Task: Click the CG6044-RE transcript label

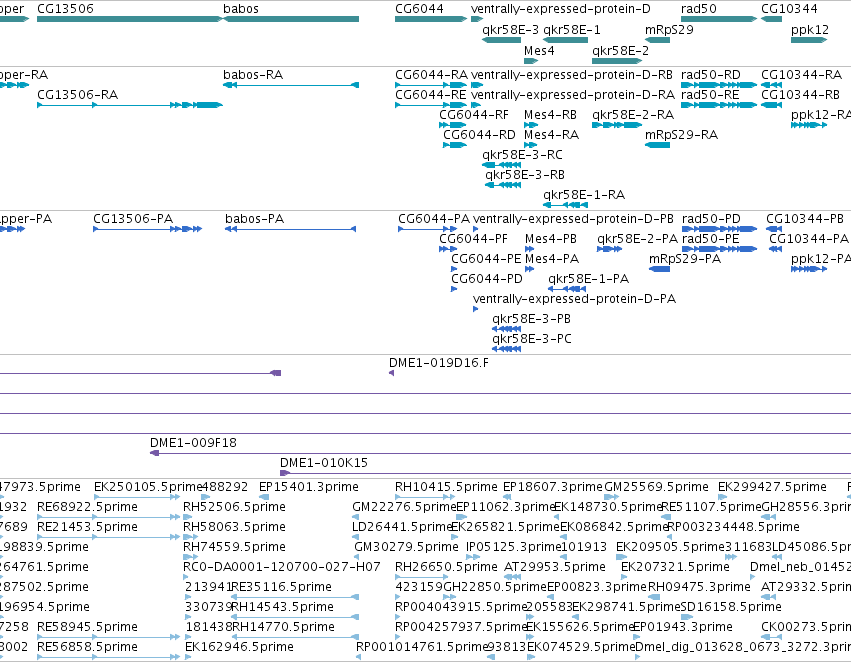Action: pyautogui.click(x=430, y=95)
